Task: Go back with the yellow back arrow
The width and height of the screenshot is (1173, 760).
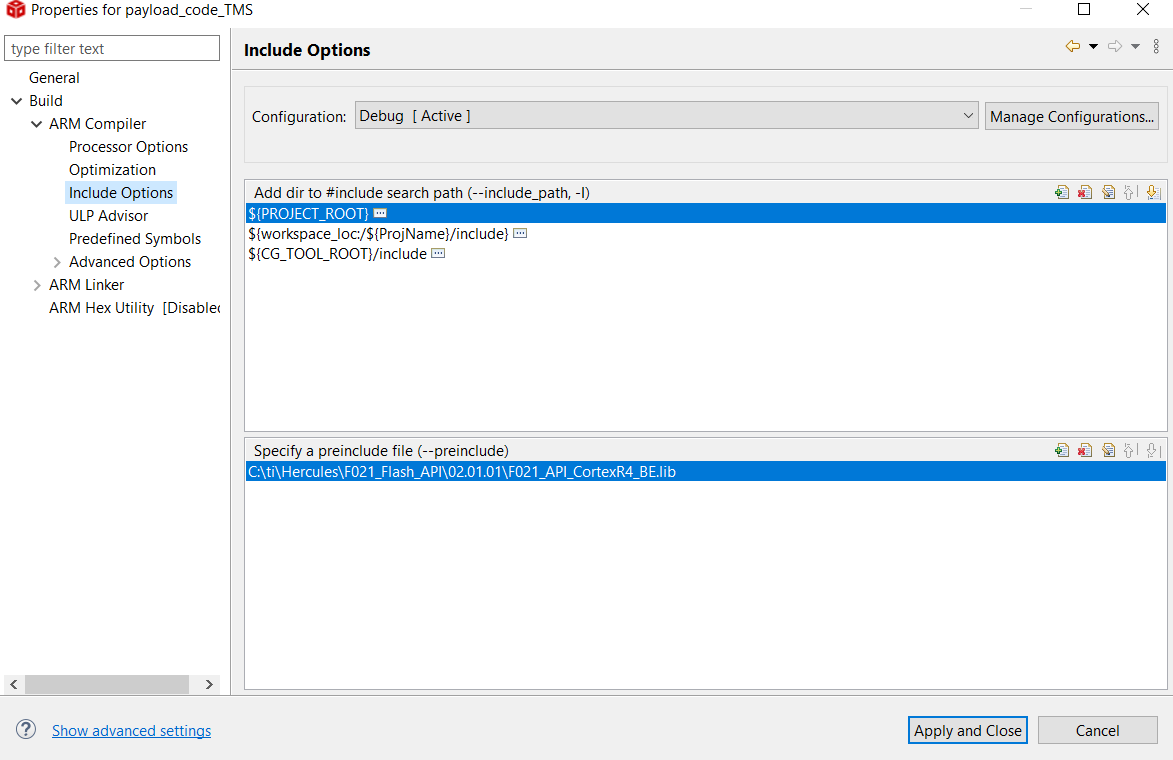Action: [1073, 46]
